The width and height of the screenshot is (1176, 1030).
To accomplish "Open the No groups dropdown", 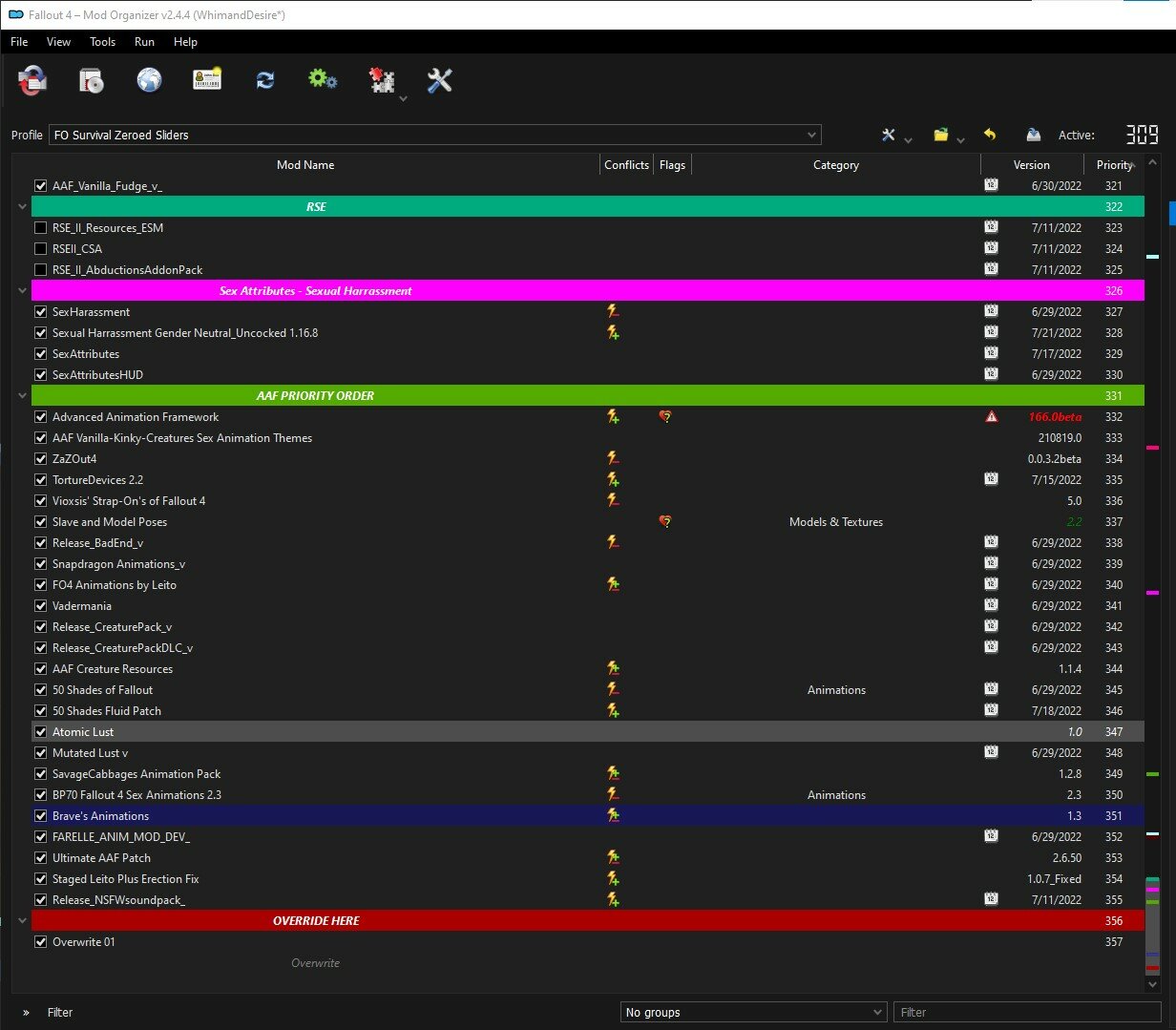I will coord(753,1012).
